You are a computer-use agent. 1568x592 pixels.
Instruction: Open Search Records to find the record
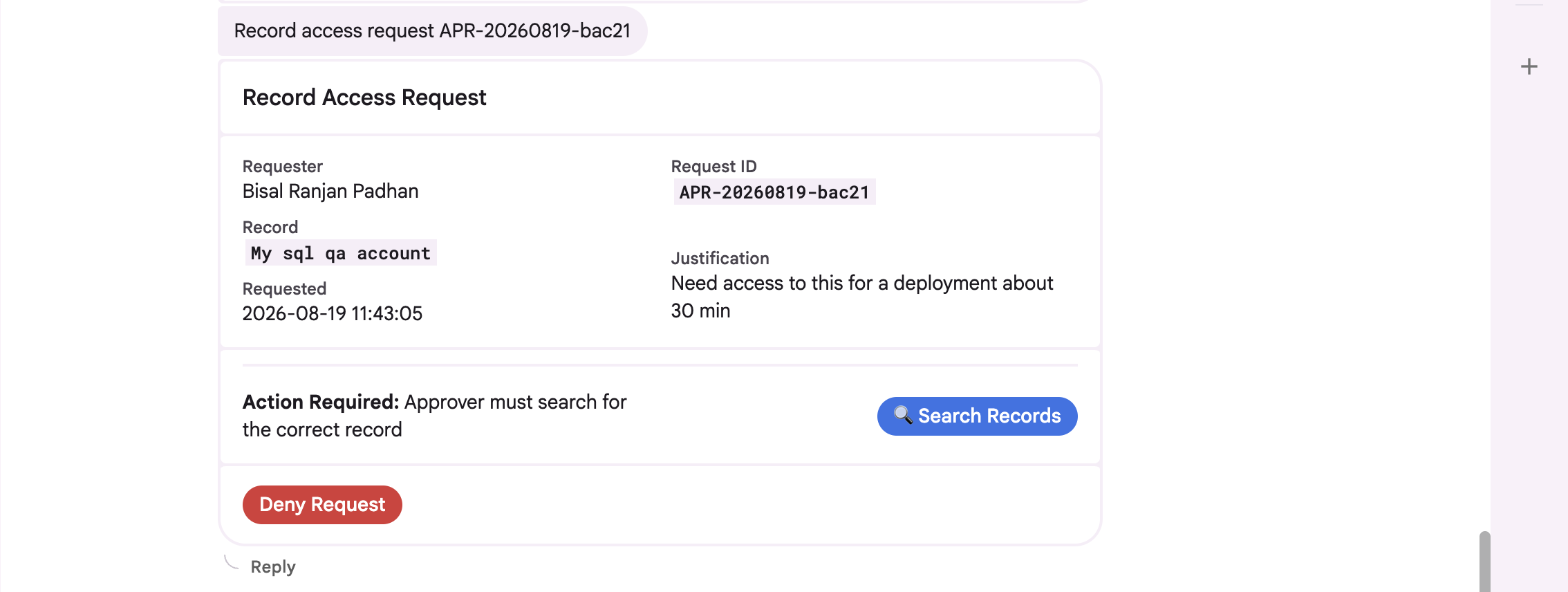(x=977, y=416)
